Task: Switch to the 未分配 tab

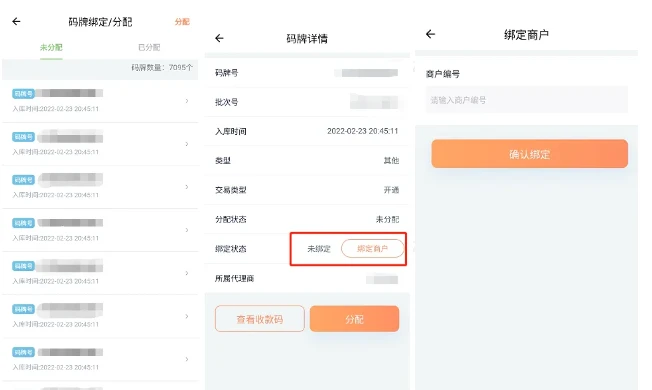Action: [51, 47]
